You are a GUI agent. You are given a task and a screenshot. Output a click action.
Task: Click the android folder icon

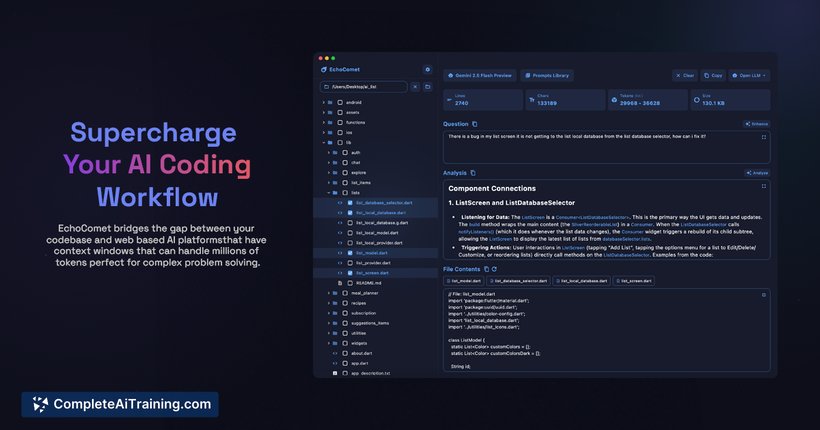click(x=330, y=103)
